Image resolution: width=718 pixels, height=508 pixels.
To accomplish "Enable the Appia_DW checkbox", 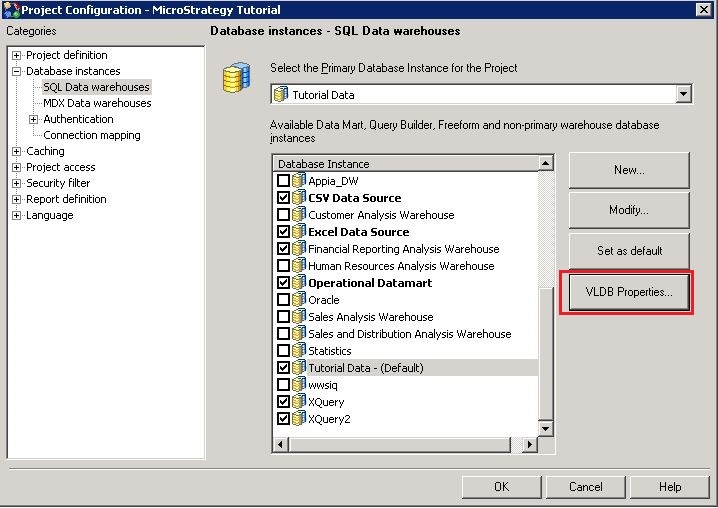I will coord(283,180).
